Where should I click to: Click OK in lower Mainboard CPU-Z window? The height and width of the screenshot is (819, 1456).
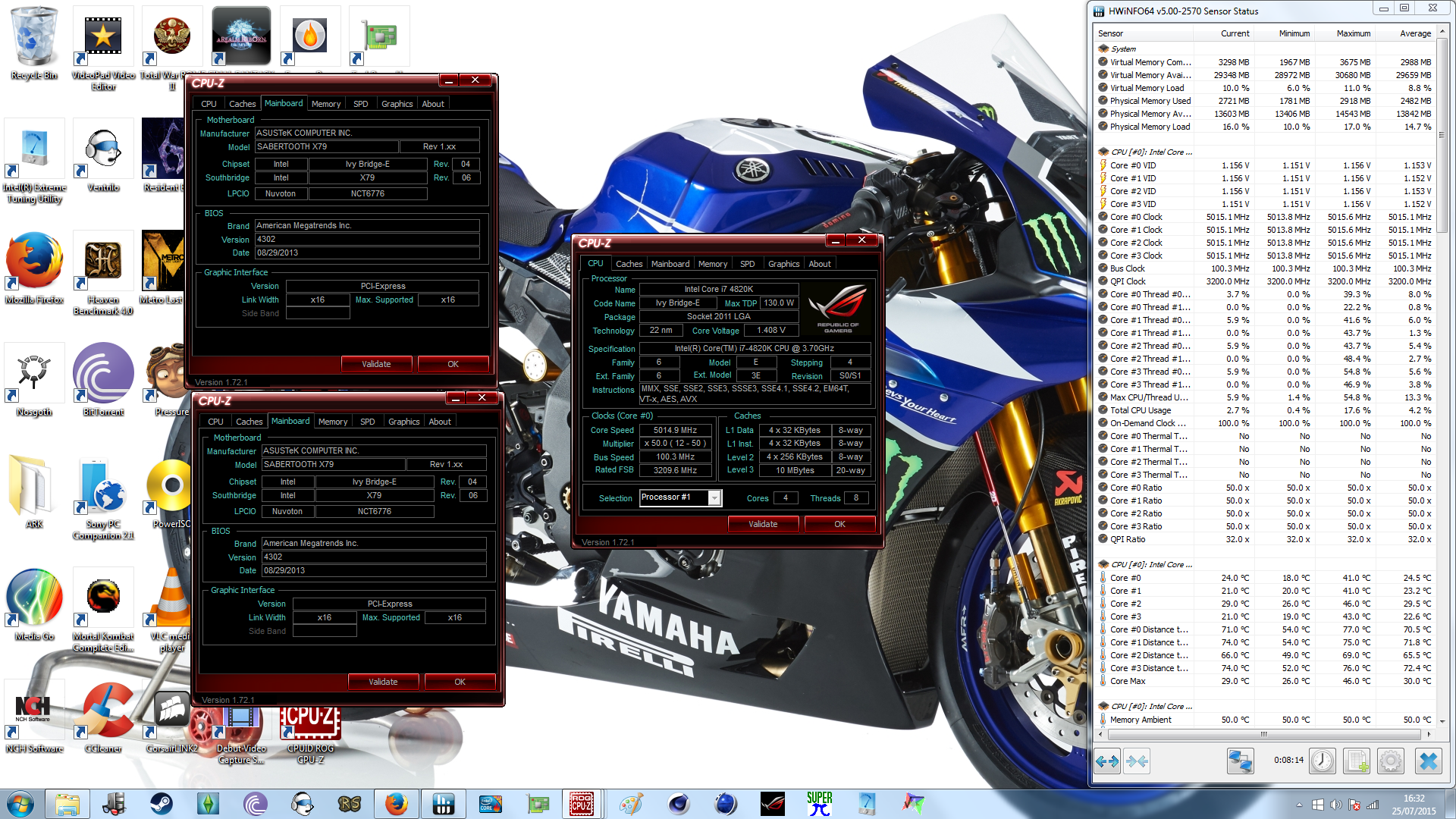(460, 682)
